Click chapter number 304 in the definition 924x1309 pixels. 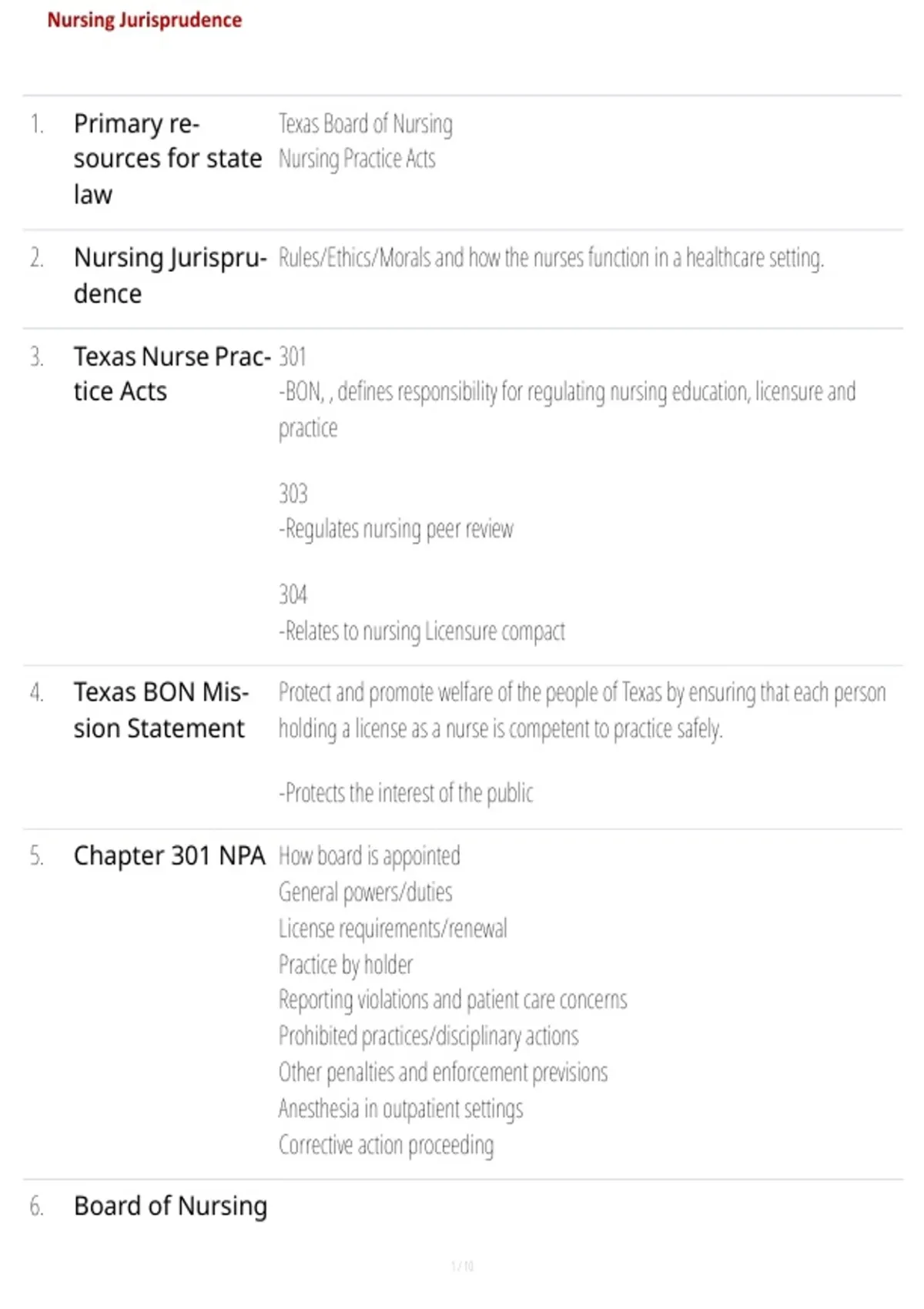click(293, 594)
